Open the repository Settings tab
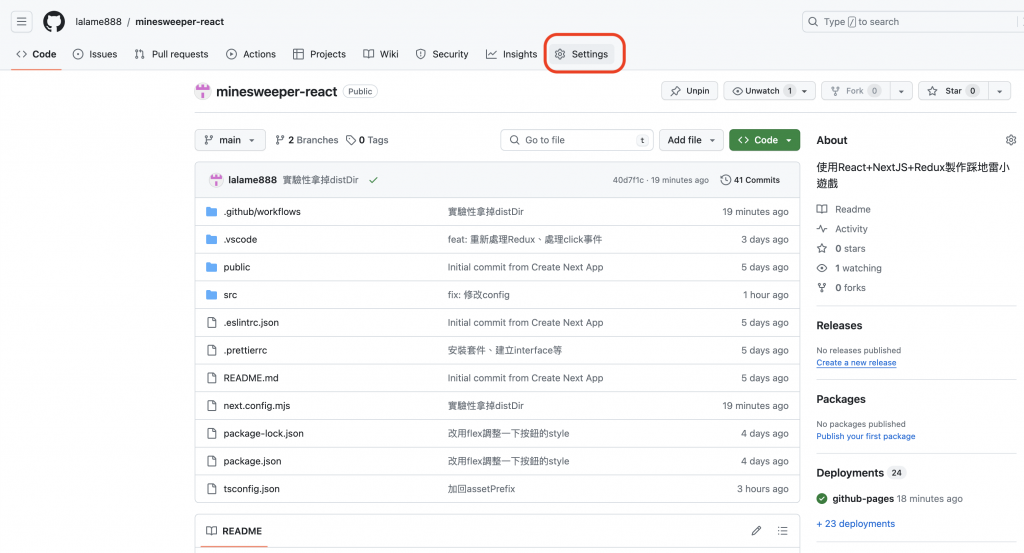Image resolution: width=1024 pixels, height=553 pixels. click(581, 54)
